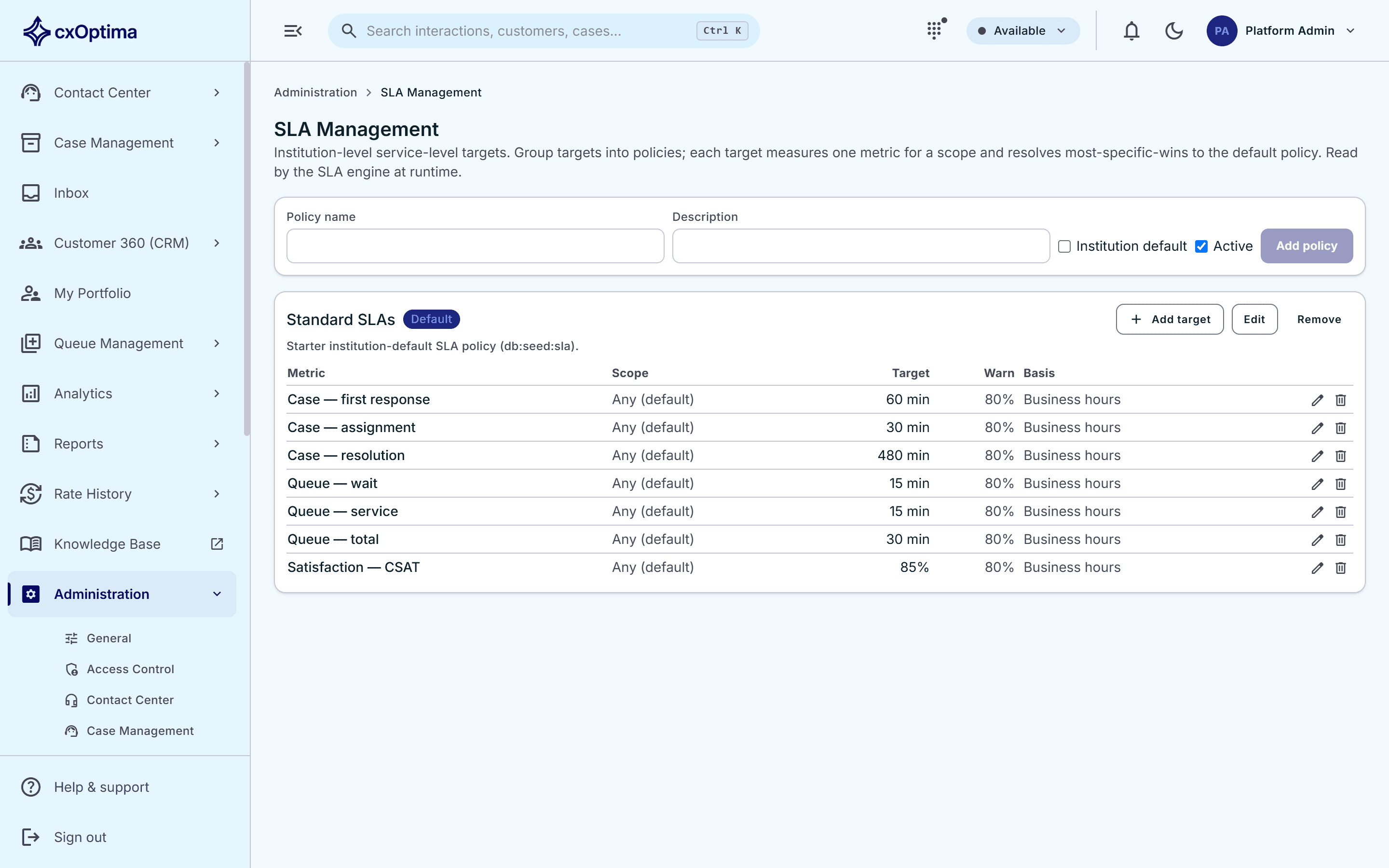
Task: Edit the Satisfaction — CSAT target
Action: pyautogui.click(x=1317, y=568)
